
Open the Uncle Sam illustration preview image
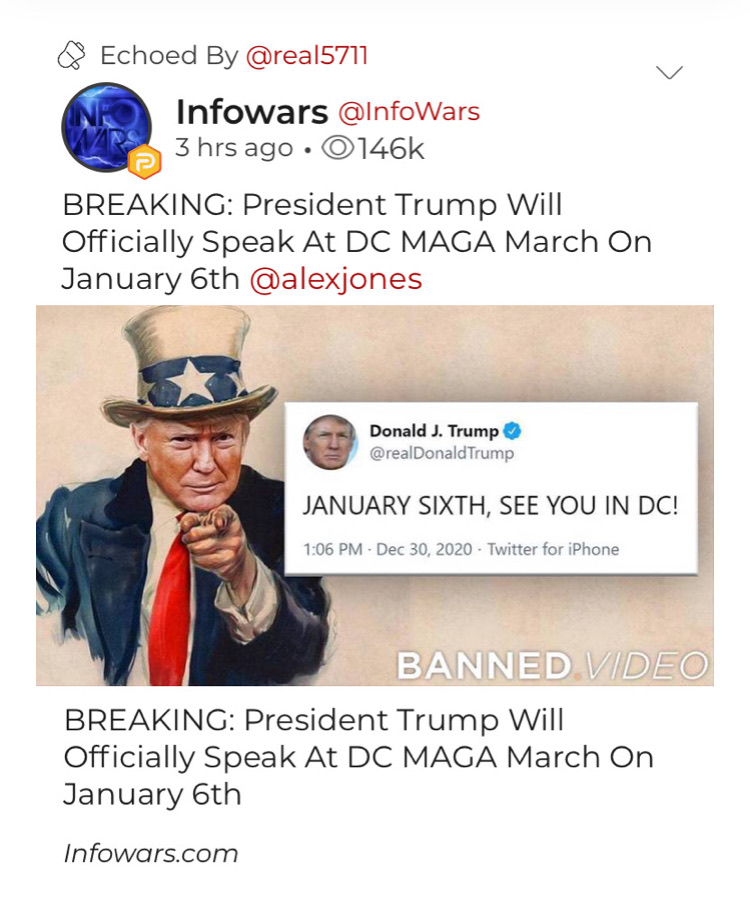[x=375, y=495]
